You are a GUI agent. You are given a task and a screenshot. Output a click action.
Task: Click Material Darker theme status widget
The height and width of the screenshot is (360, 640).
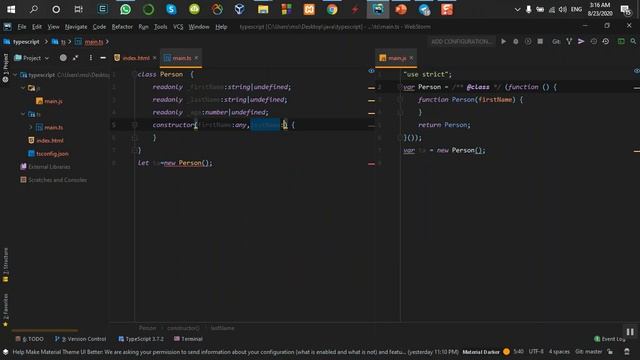click(x=481, y=352)
